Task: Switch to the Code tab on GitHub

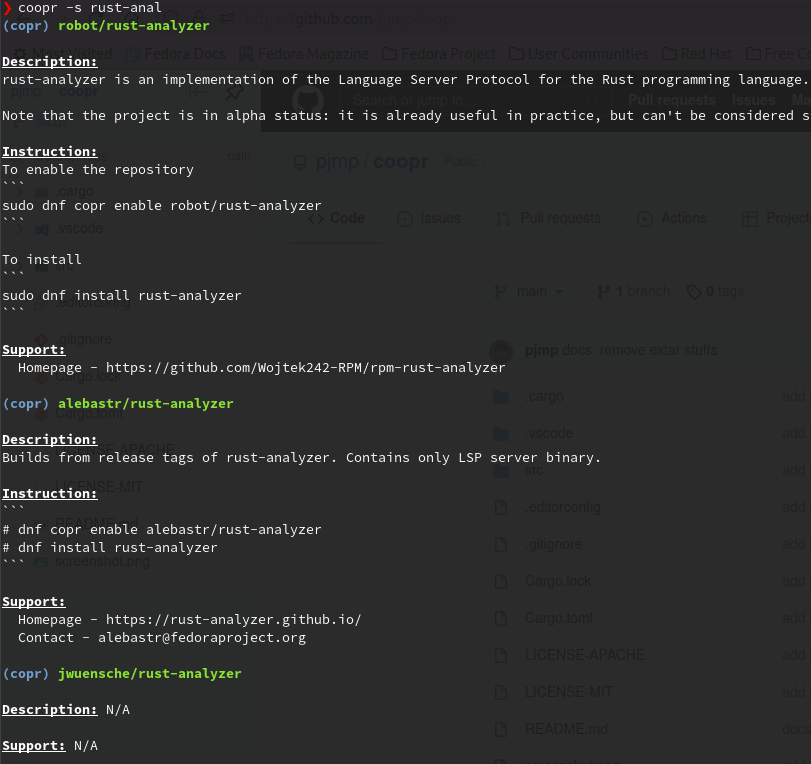Action: (337, 218)
